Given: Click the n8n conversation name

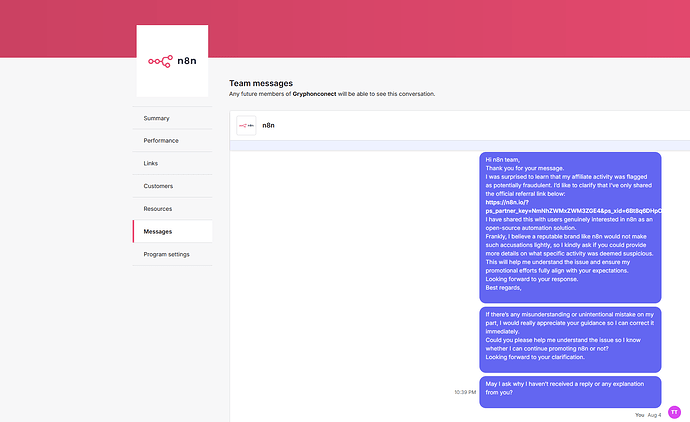Looking at the screenshot, I should tap(268, 125).
